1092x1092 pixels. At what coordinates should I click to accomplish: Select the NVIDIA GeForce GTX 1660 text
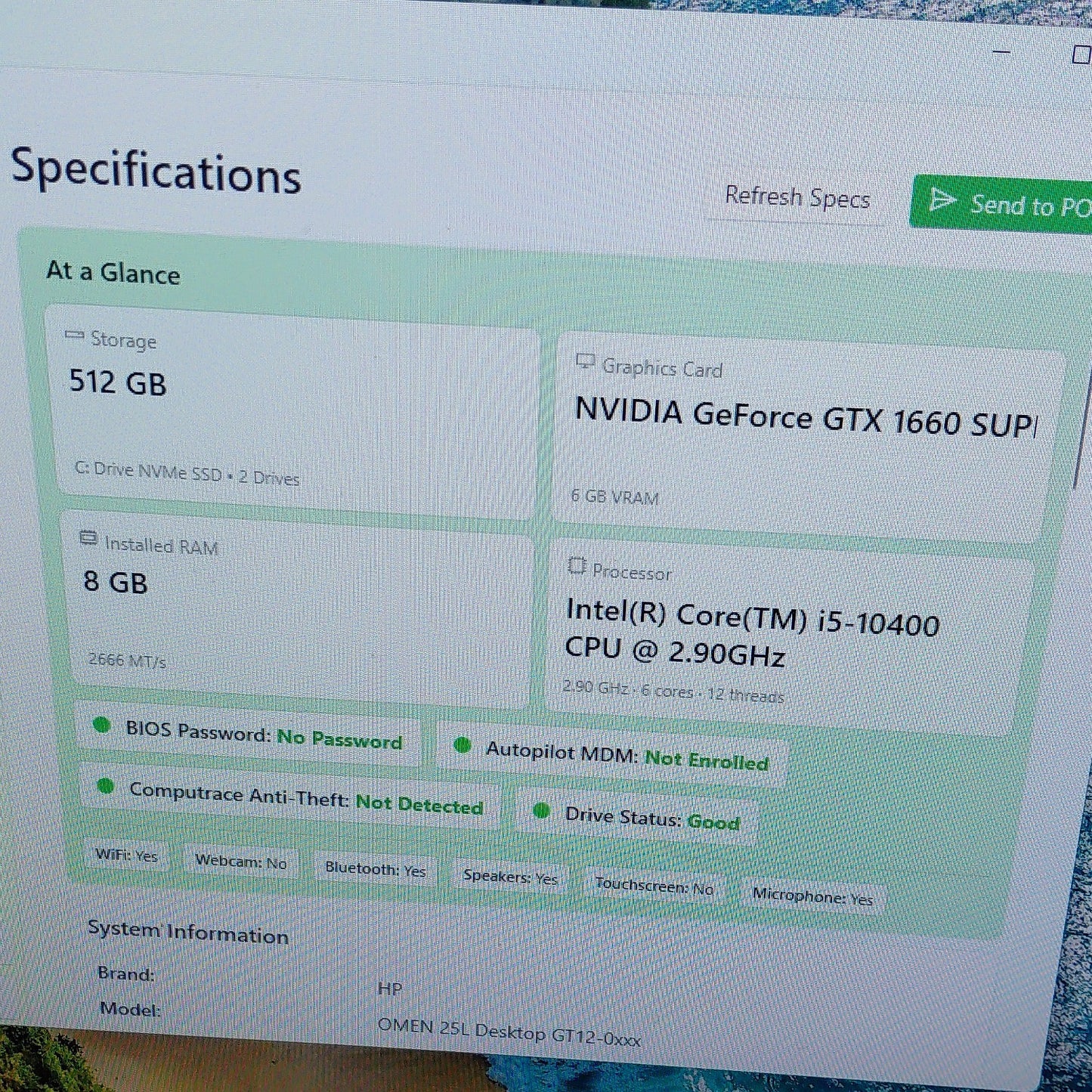pos(806,418)
